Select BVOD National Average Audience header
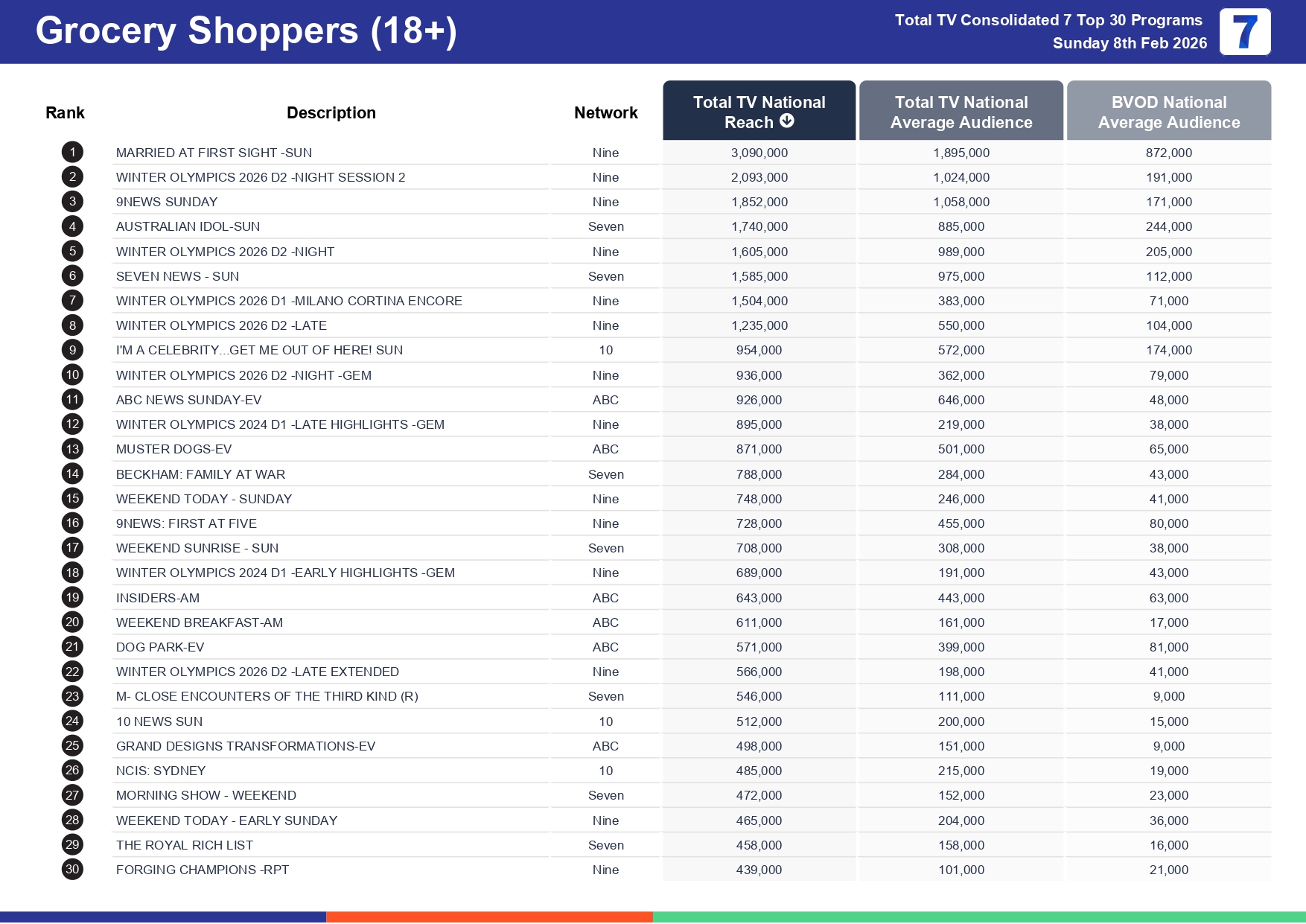Screen dimensions: 1306x924 1168,112
